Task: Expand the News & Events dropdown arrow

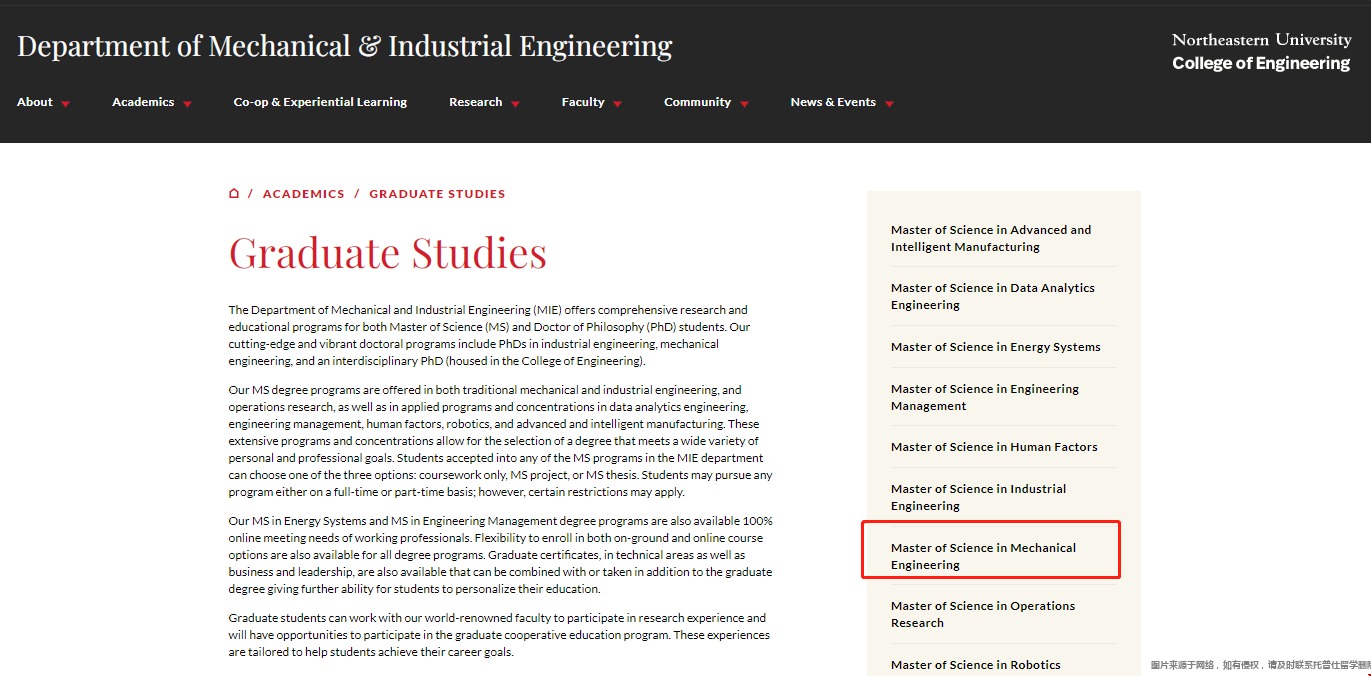Action: pyautogui.click(x=889, y=104)
